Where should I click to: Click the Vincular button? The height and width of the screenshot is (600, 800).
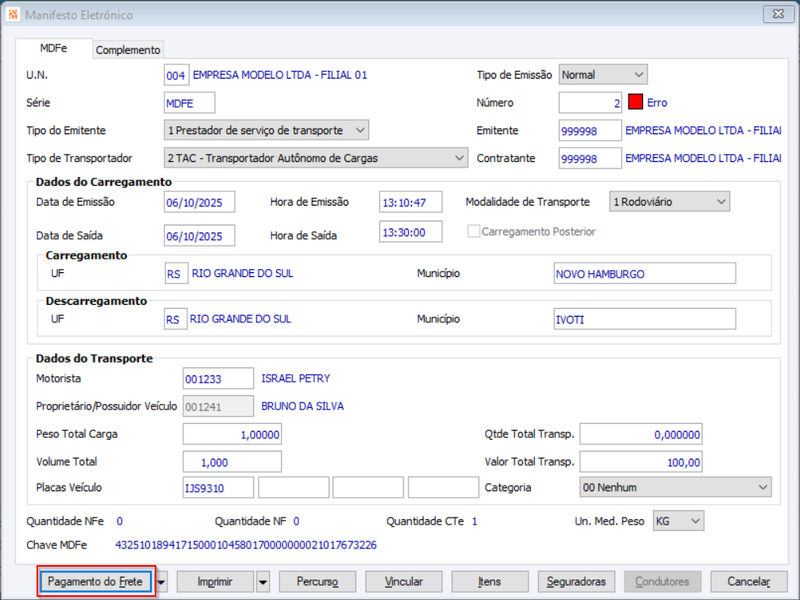tap(404, 582)
